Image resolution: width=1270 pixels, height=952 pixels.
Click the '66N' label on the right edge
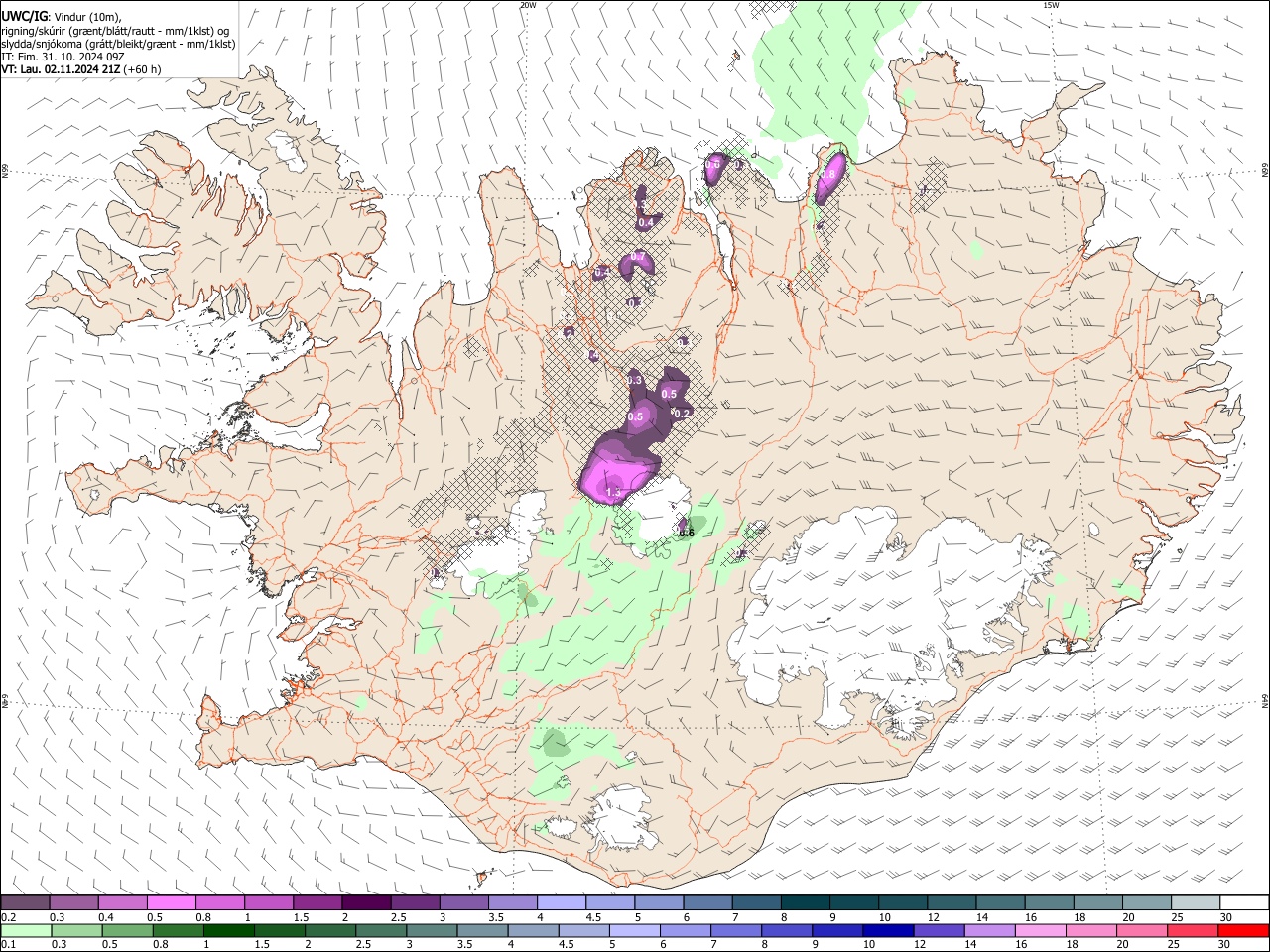[1265, 171]
